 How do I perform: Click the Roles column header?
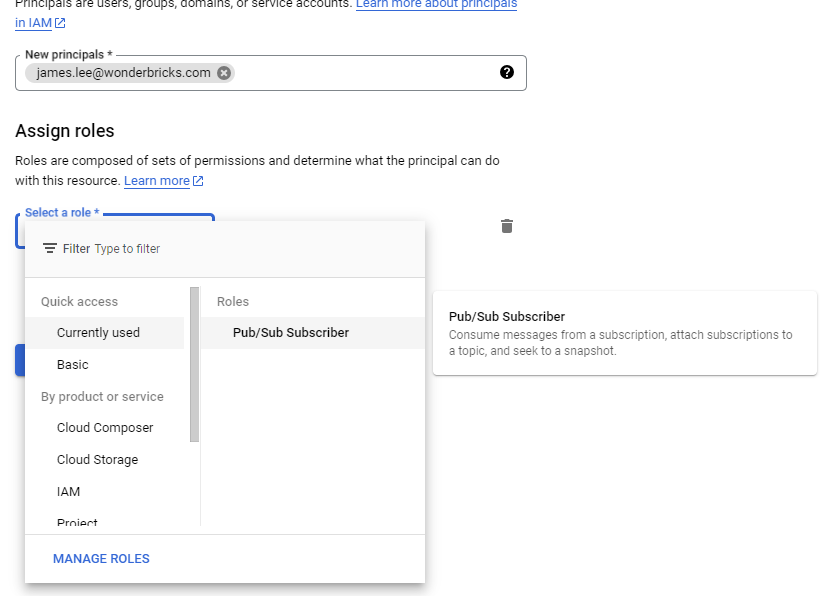click(233, 301)
